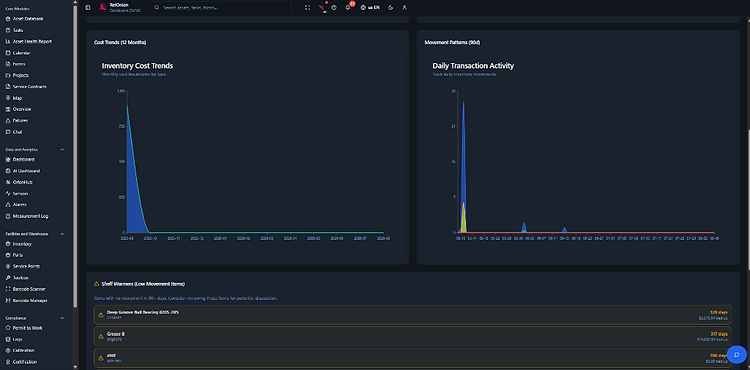Focus the Search assets input field
750x370 pixels.
pos(221,8)
